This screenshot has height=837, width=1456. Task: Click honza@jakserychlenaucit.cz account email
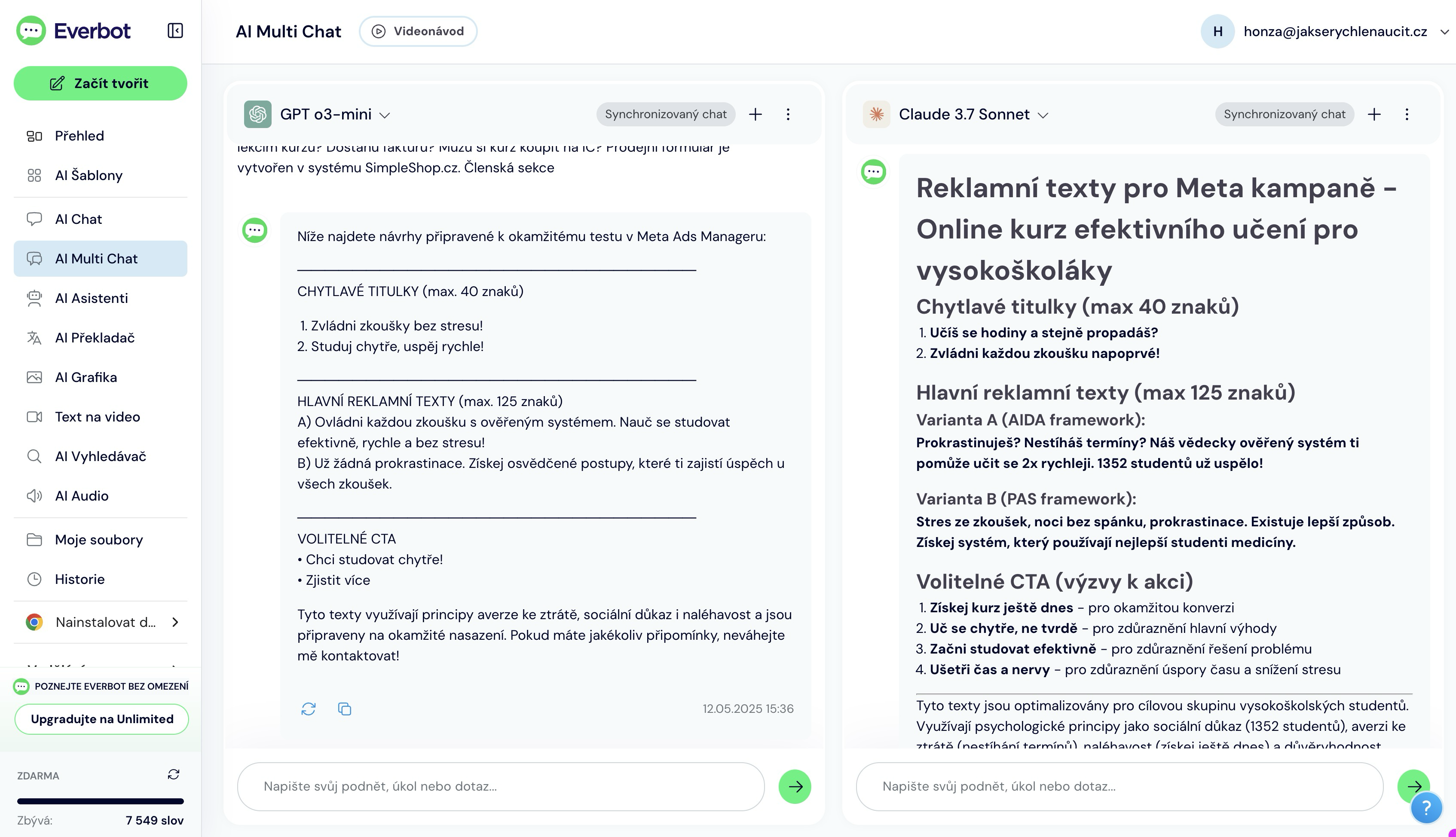(1335, 32)
